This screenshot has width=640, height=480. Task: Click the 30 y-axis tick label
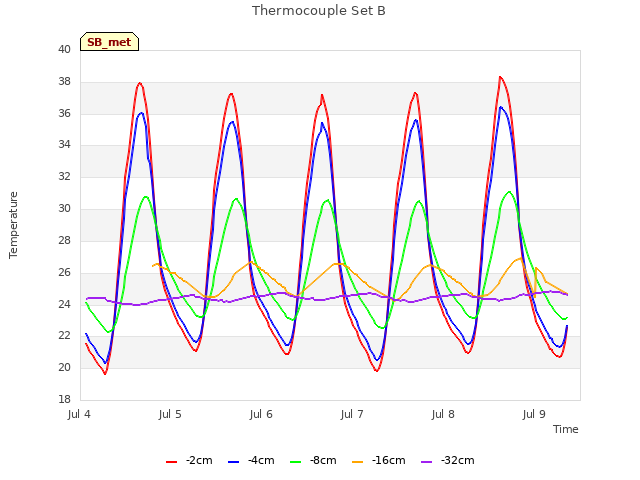pyautogui.click(x=64, y=208)
